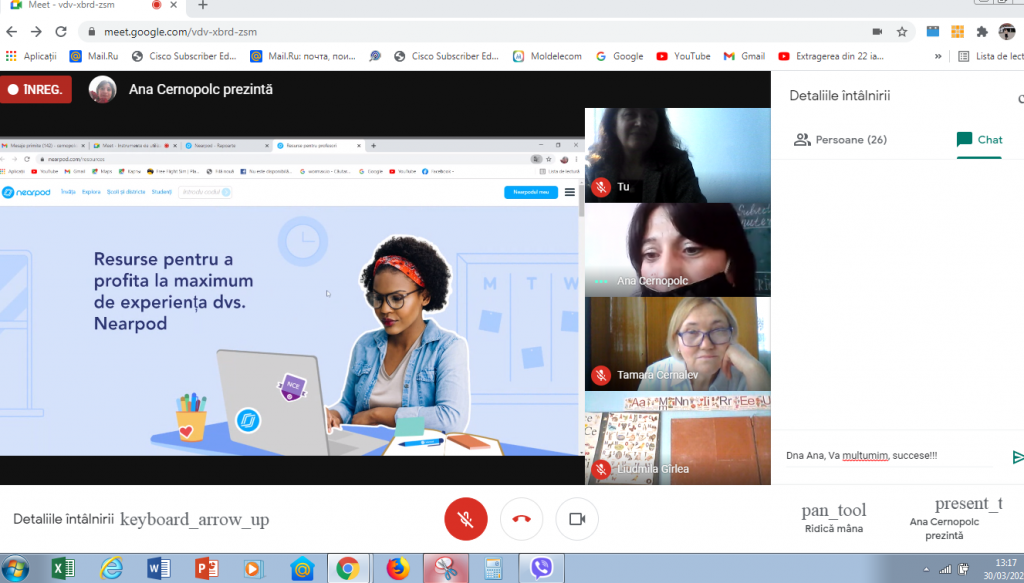Screen dimensions: 1024x583
Task: Click the red hang up call button
Action: pos(521,519)
